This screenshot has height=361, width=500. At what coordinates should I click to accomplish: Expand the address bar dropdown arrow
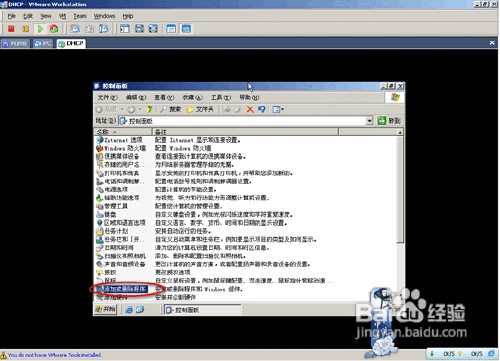(369, 121)
